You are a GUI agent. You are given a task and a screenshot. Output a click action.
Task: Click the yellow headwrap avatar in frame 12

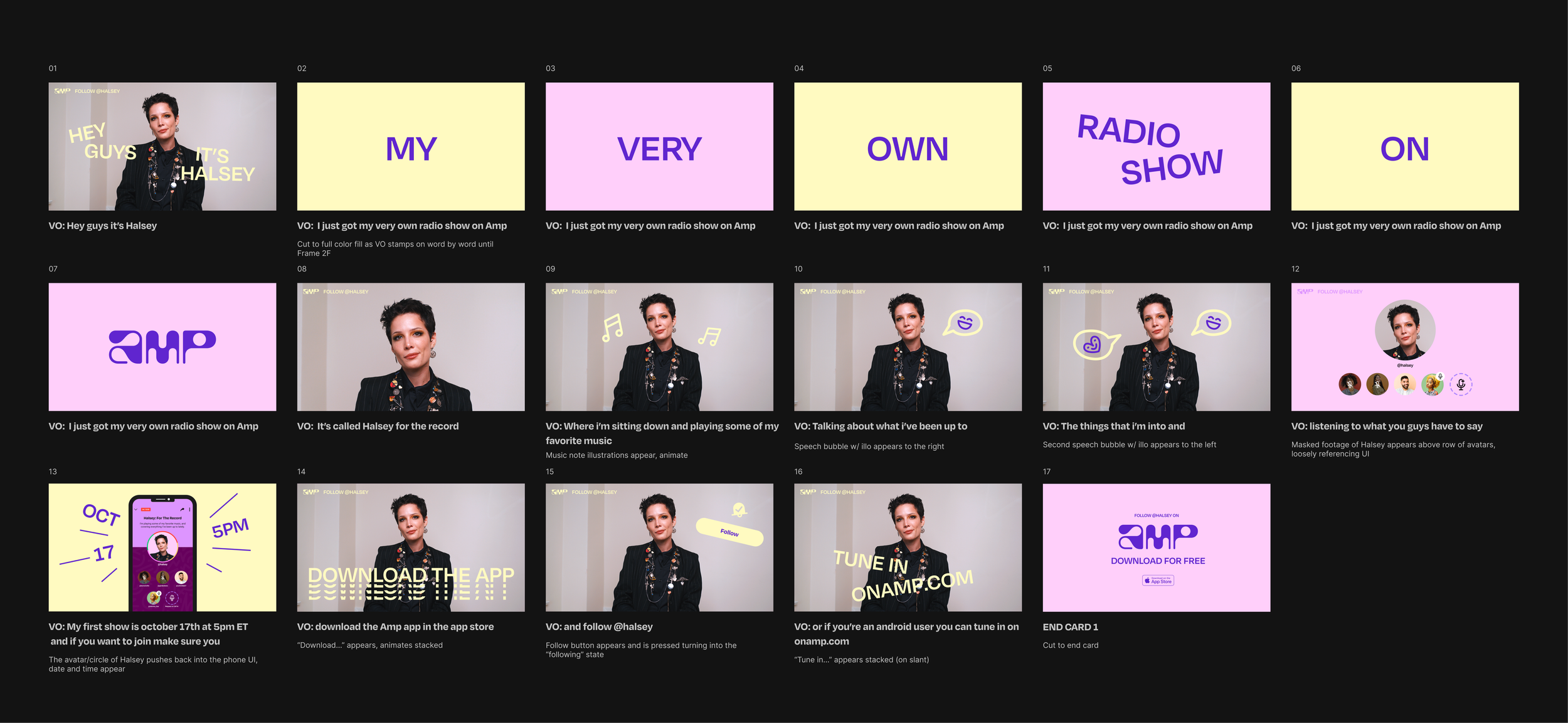(x=1433, y=384)
